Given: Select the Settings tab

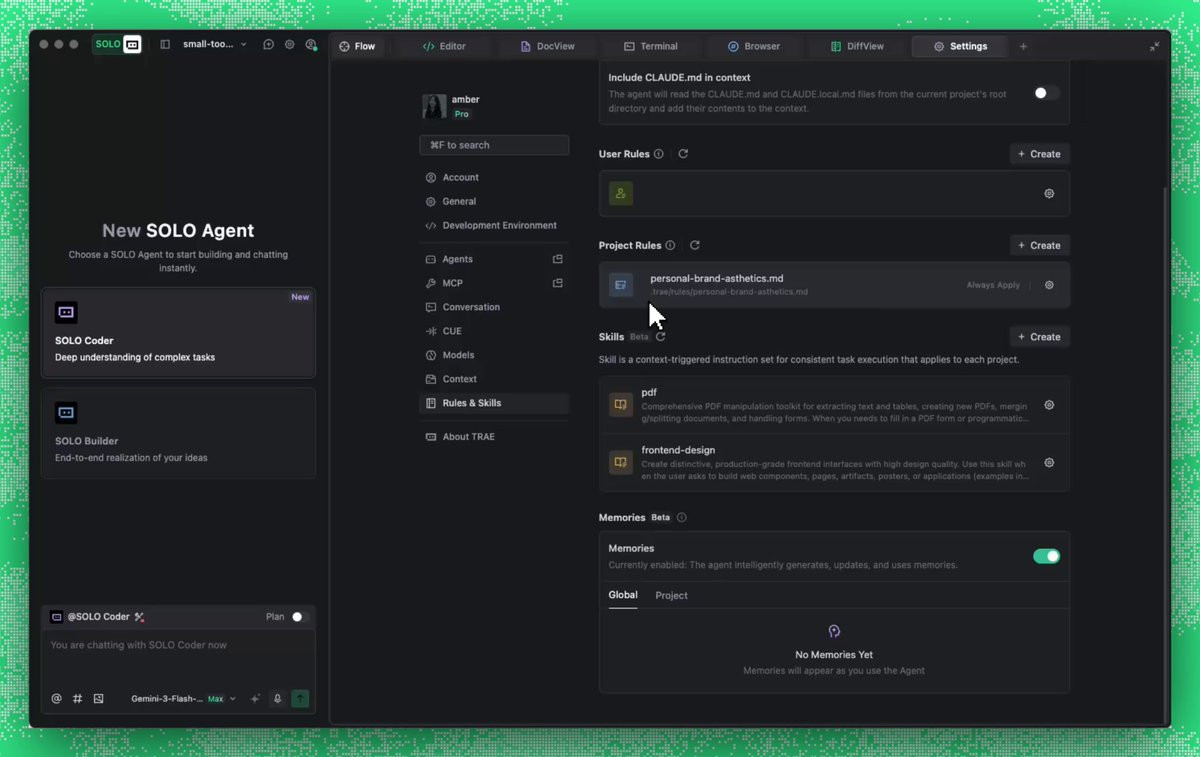Looking at the screenshot, I should tap(960, 46).
